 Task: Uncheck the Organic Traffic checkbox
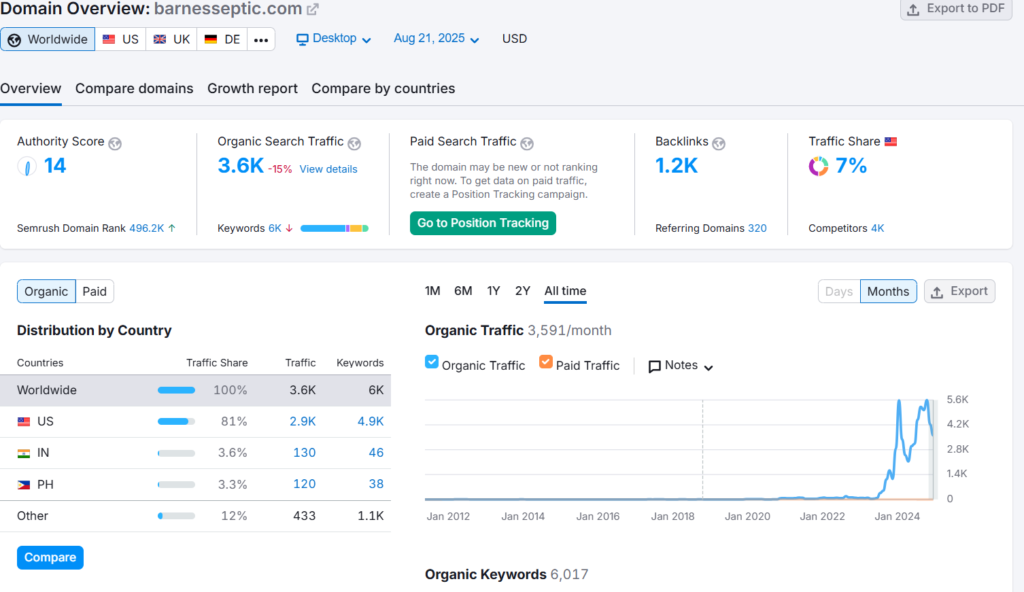[432, 363]
